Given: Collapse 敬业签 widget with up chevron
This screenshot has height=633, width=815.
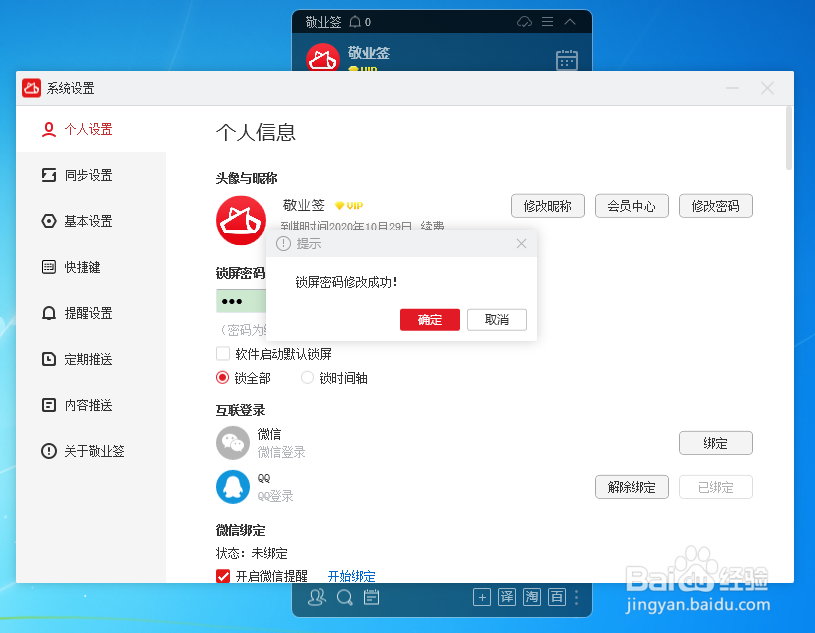Looking at the screenshot, I should (570, 22).
